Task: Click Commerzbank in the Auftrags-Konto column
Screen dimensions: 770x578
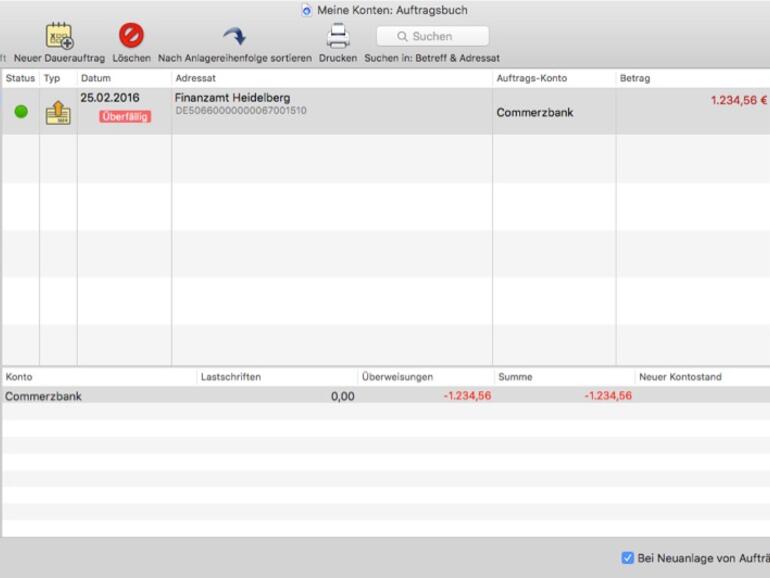Action: [x=535, y=112]
